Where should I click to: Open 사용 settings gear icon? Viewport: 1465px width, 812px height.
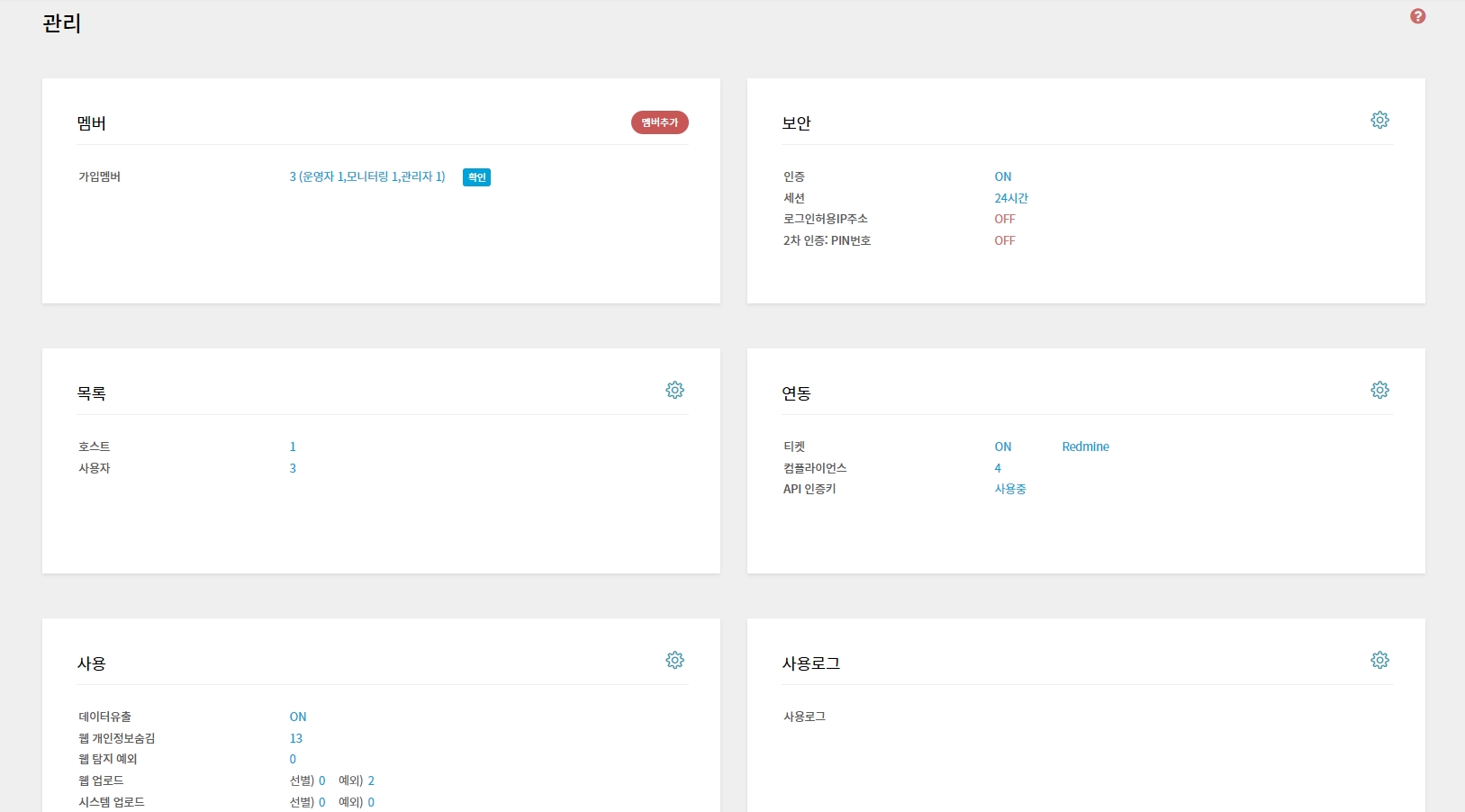tap(674, 660)
